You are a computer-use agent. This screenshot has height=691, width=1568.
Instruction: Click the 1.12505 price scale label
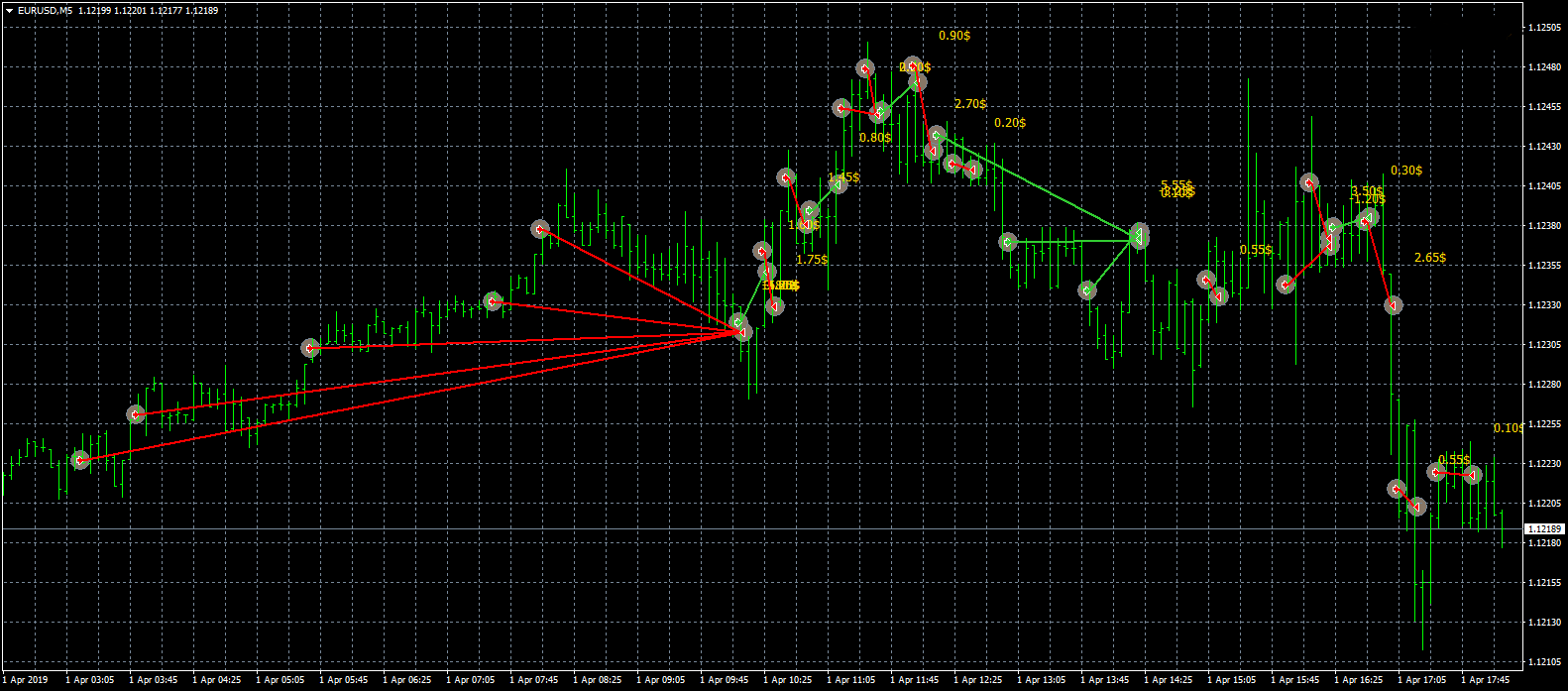coord(1545,28)
